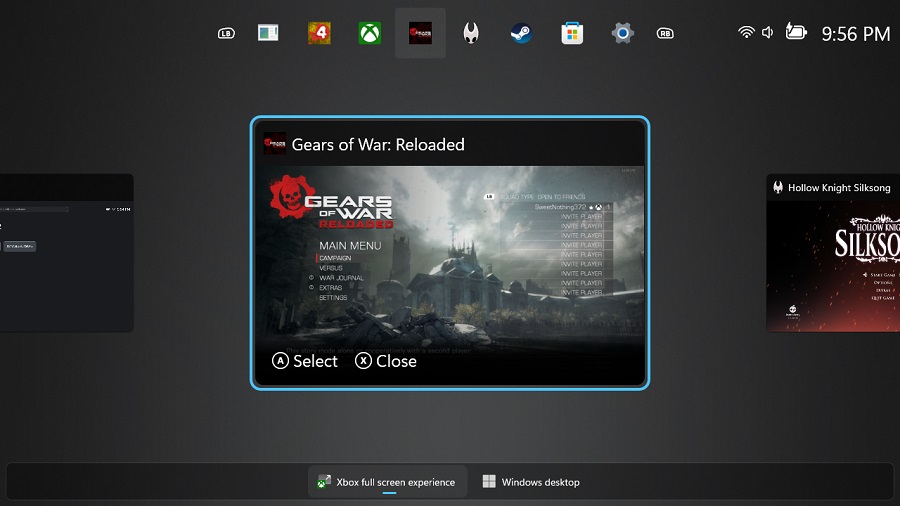Select the partially visible left app thumbnail
The image size is (900, 506).
[66, 253]
